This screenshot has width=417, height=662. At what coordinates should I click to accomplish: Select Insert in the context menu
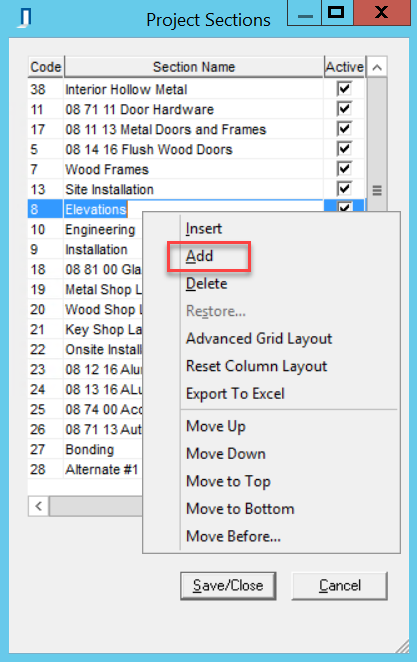tap(203, 228)
